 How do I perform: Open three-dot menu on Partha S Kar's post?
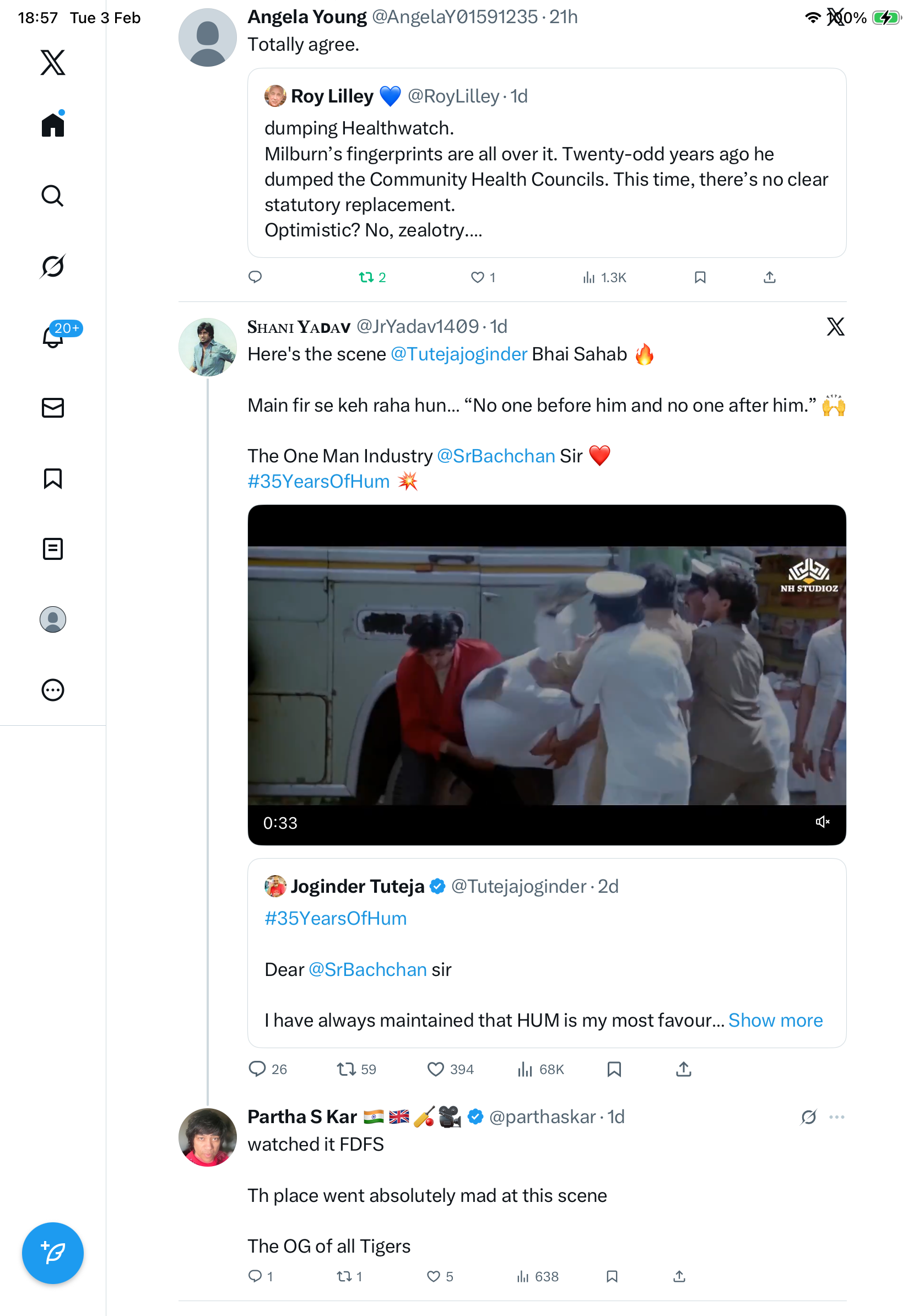(x=836, y=1117)
